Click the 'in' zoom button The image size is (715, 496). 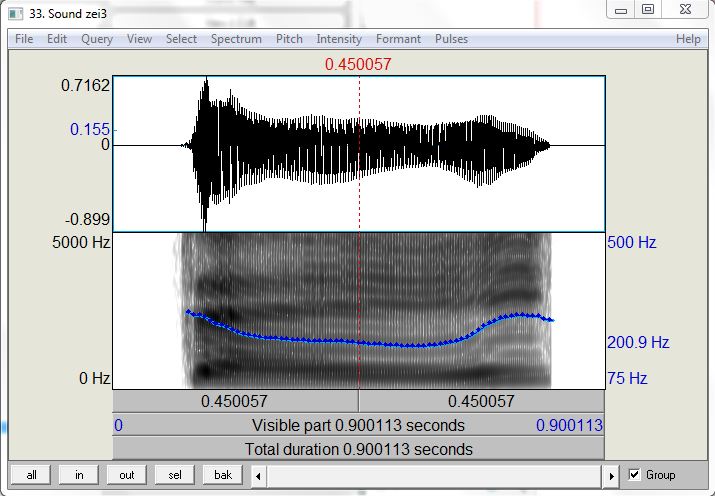coord(79,475)
